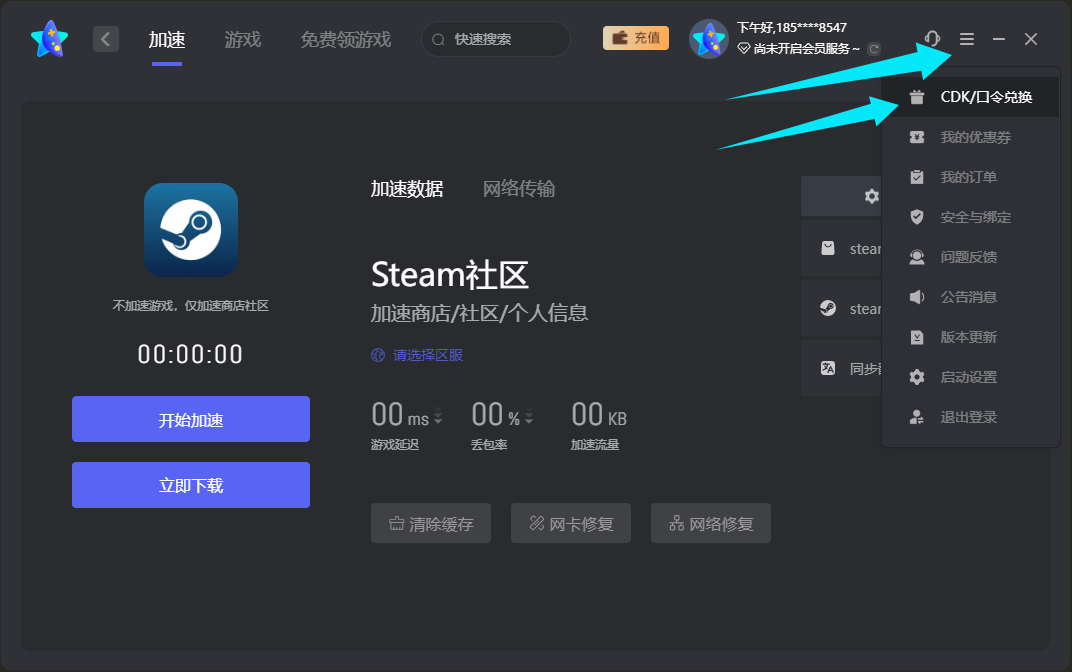This screenshot has width=1072, height=672.
Task: Open customer service headset icon
Action: click(932, 39)
